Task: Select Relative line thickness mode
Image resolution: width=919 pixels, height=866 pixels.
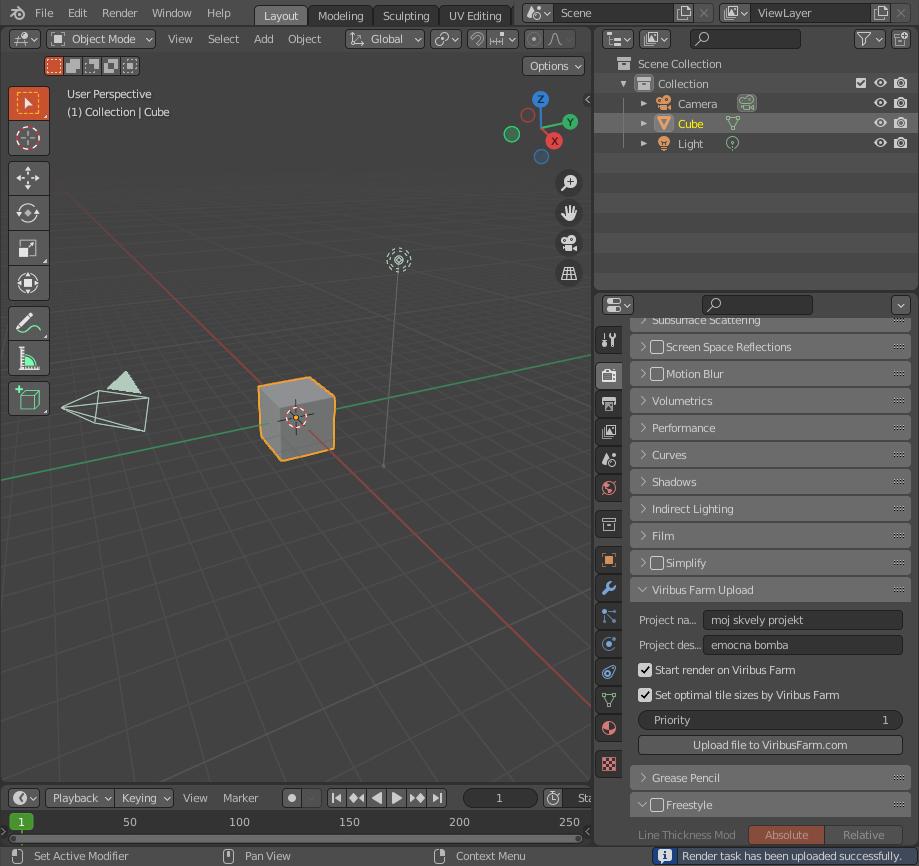Action: (863, 835)
